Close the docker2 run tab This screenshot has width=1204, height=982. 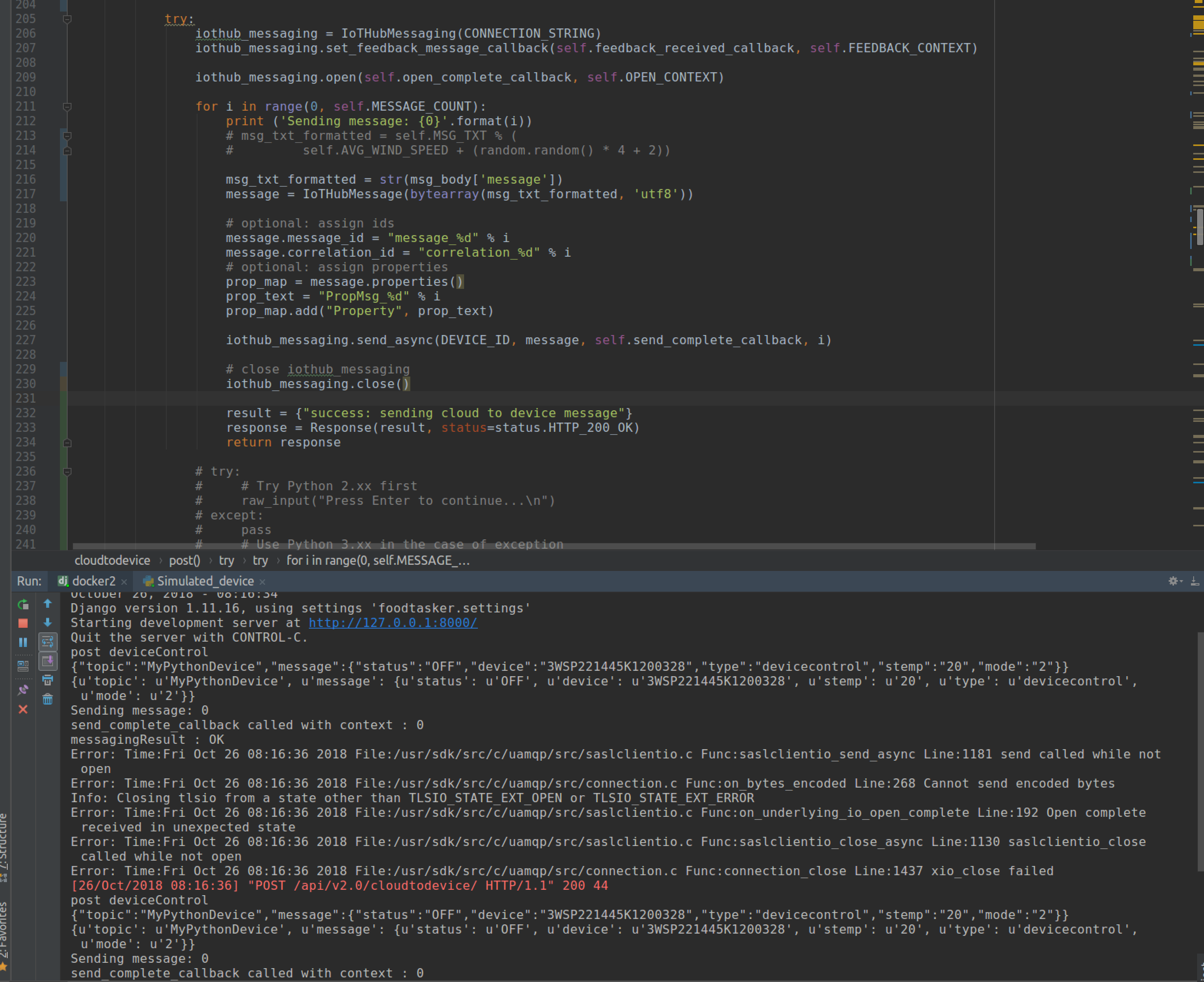click(x=124, y=581)
